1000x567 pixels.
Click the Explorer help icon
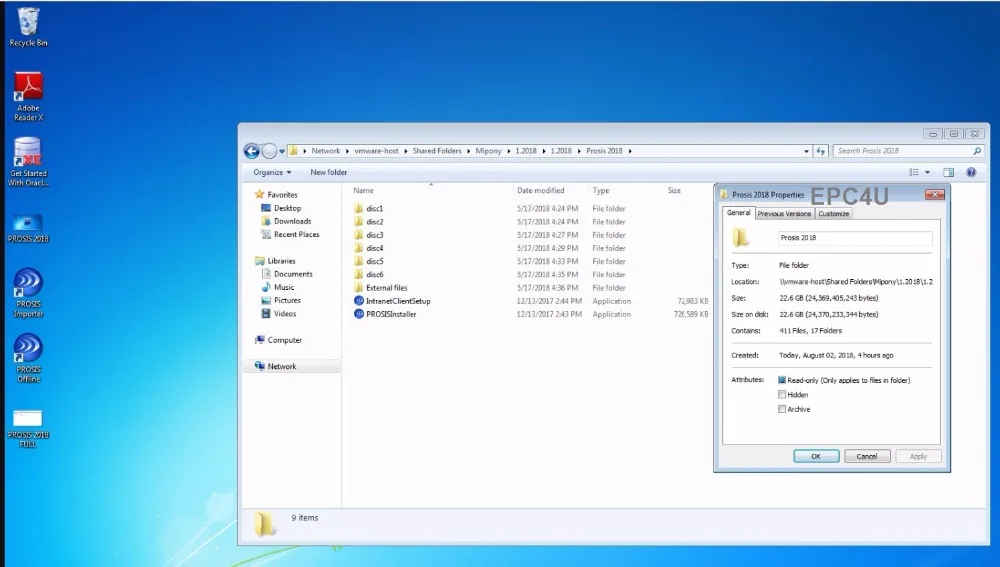[970, 172]
